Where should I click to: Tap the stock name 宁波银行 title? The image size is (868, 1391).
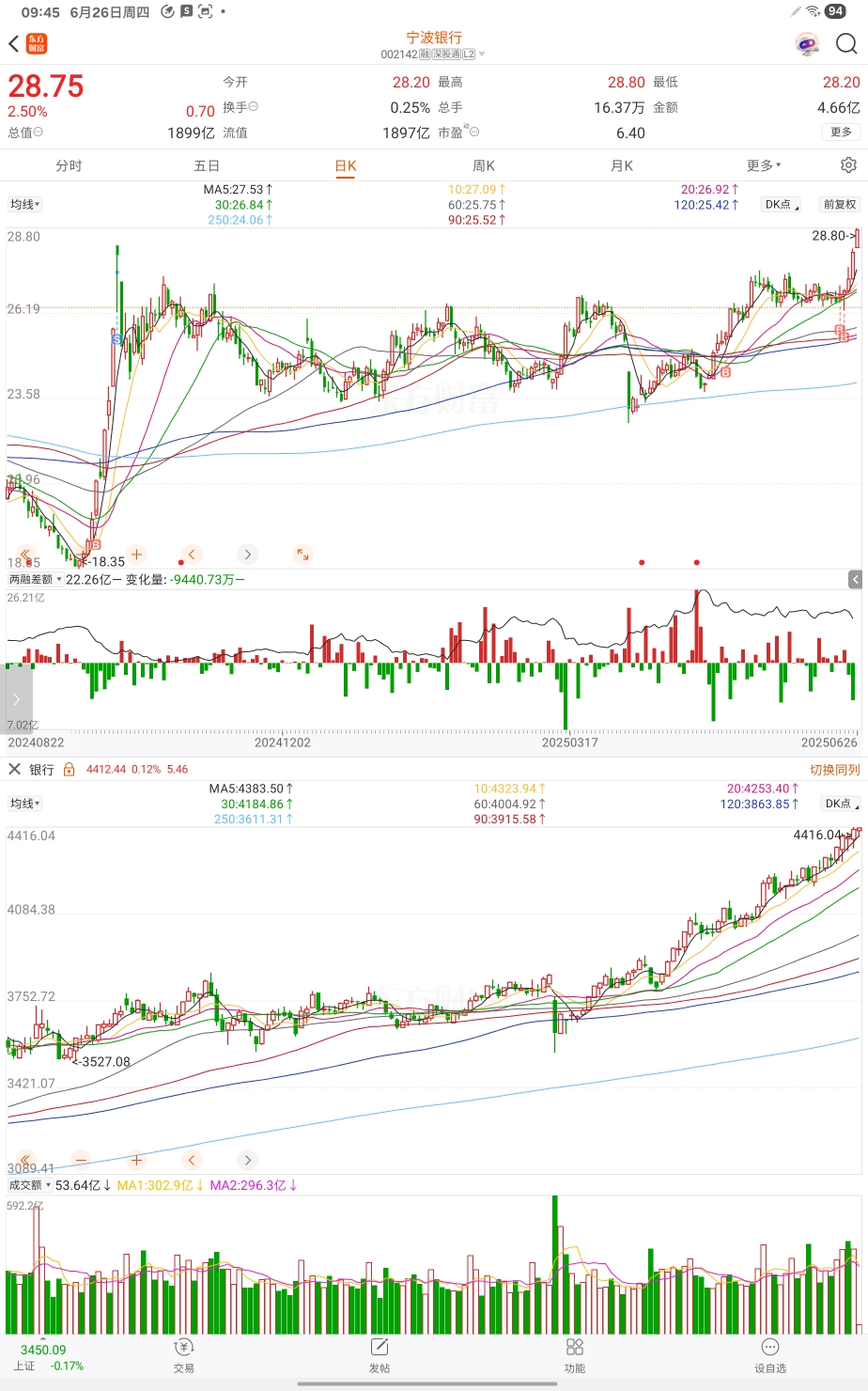pos(434,38)
